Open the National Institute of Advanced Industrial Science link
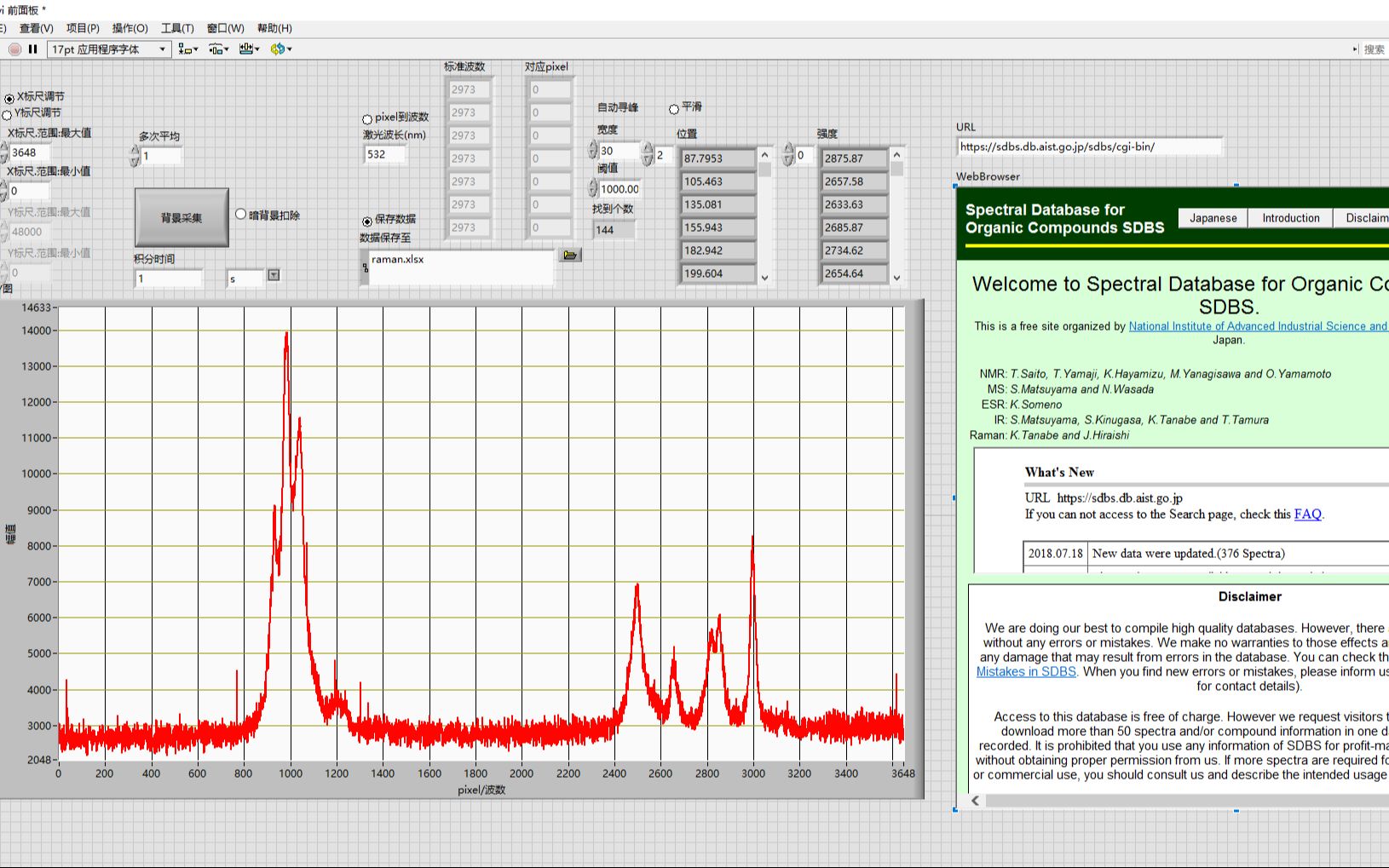Screen dimensions: 1389x868 point(1258,326)
